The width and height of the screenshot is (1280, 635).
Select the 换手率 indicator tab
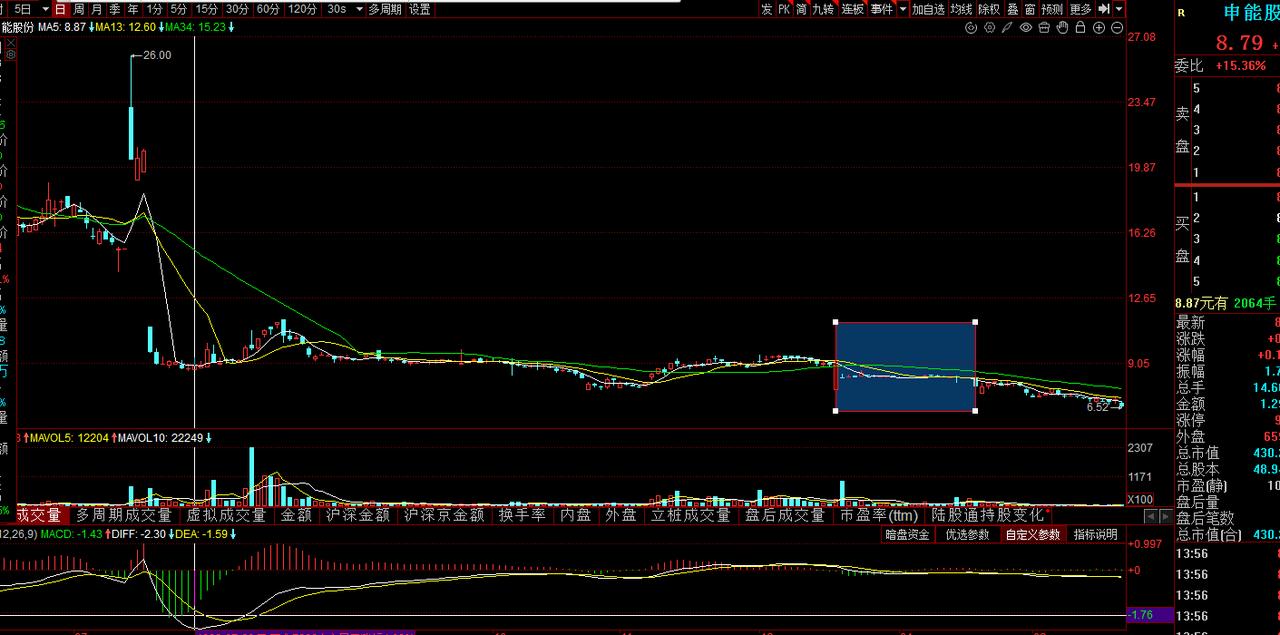522,515
